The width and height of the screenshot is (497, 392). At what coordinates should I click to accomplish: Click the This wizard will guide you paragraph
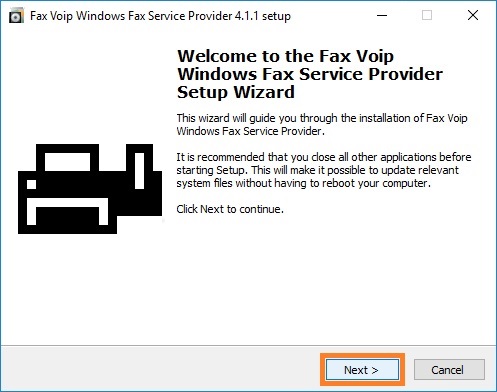tap(322, 124)
